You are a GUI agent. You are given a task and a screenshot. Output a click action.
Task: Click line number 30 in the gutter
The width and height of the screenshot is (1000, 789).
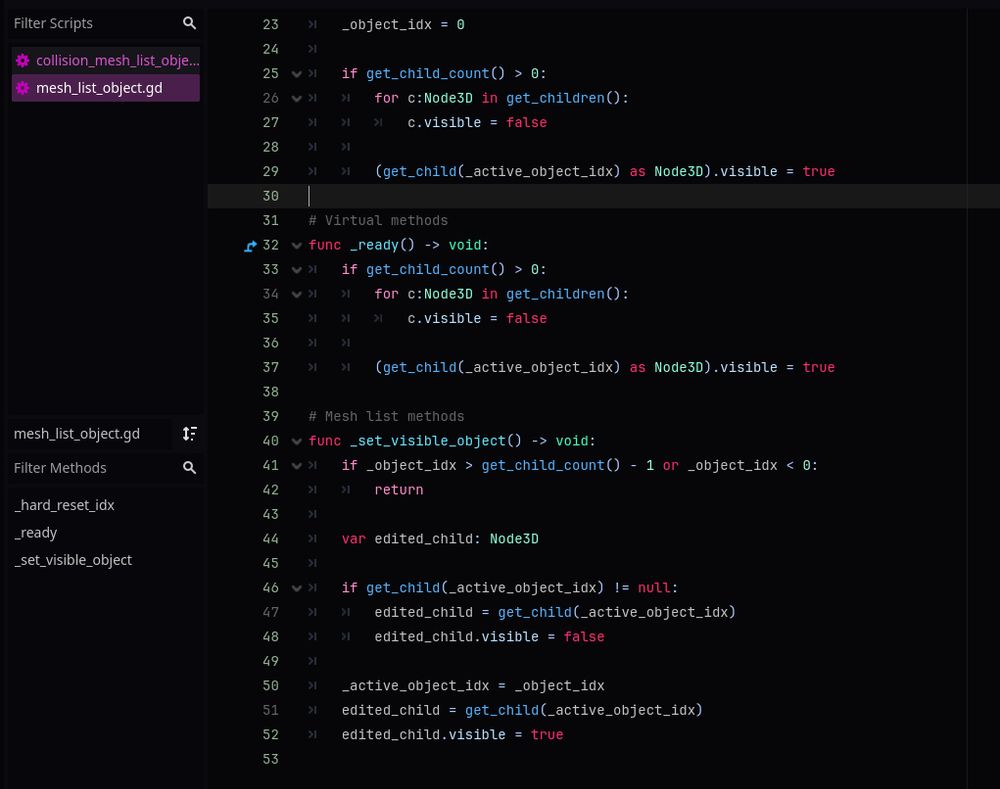270,196
